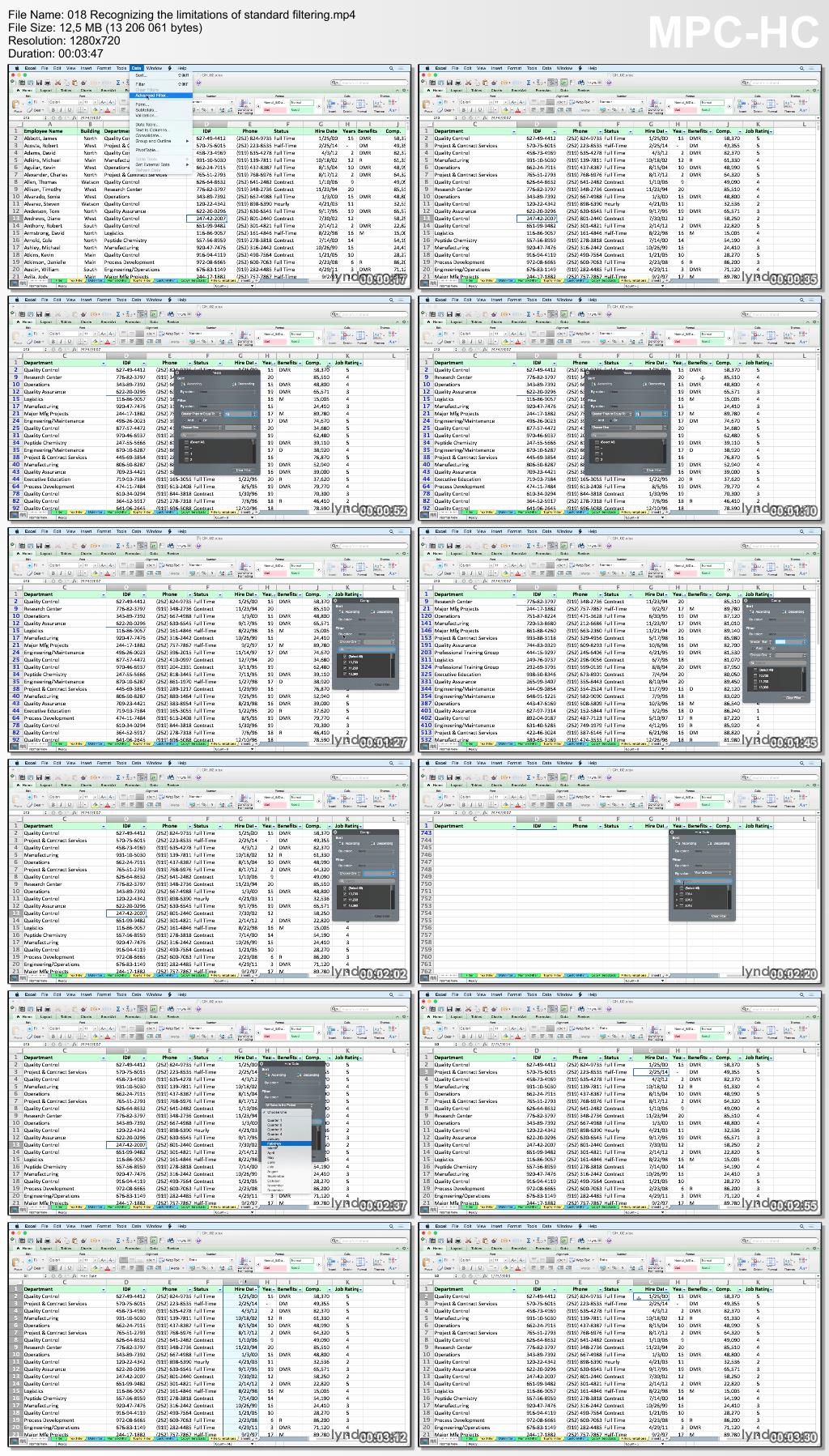Select the And radio button in 00:01:45 filter panel
The height and width of the screenshot is (1456, 829).
(752, 648)
